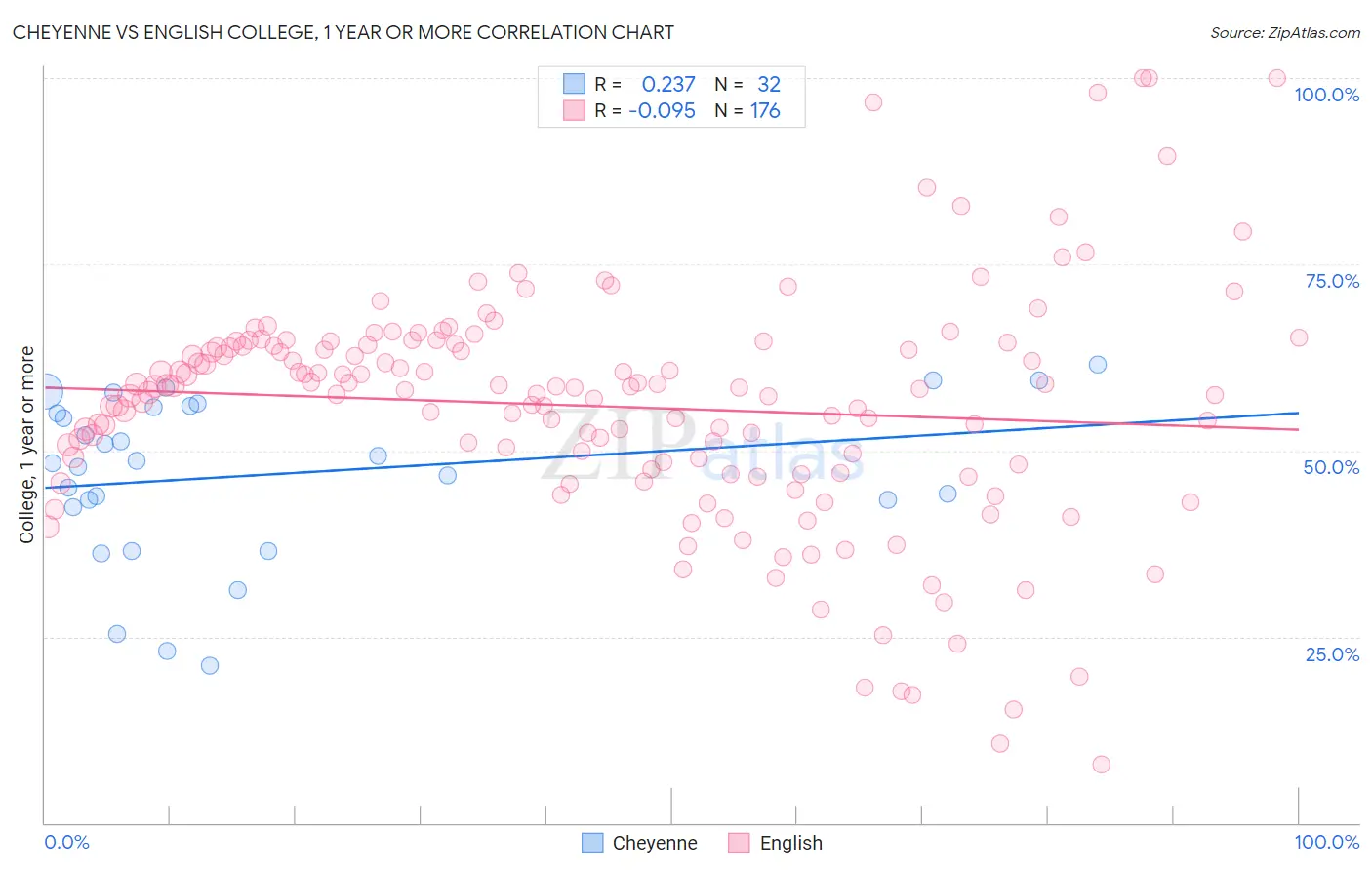
Task: Click the 0.0% x-axis label
Action: coord(66,842)
